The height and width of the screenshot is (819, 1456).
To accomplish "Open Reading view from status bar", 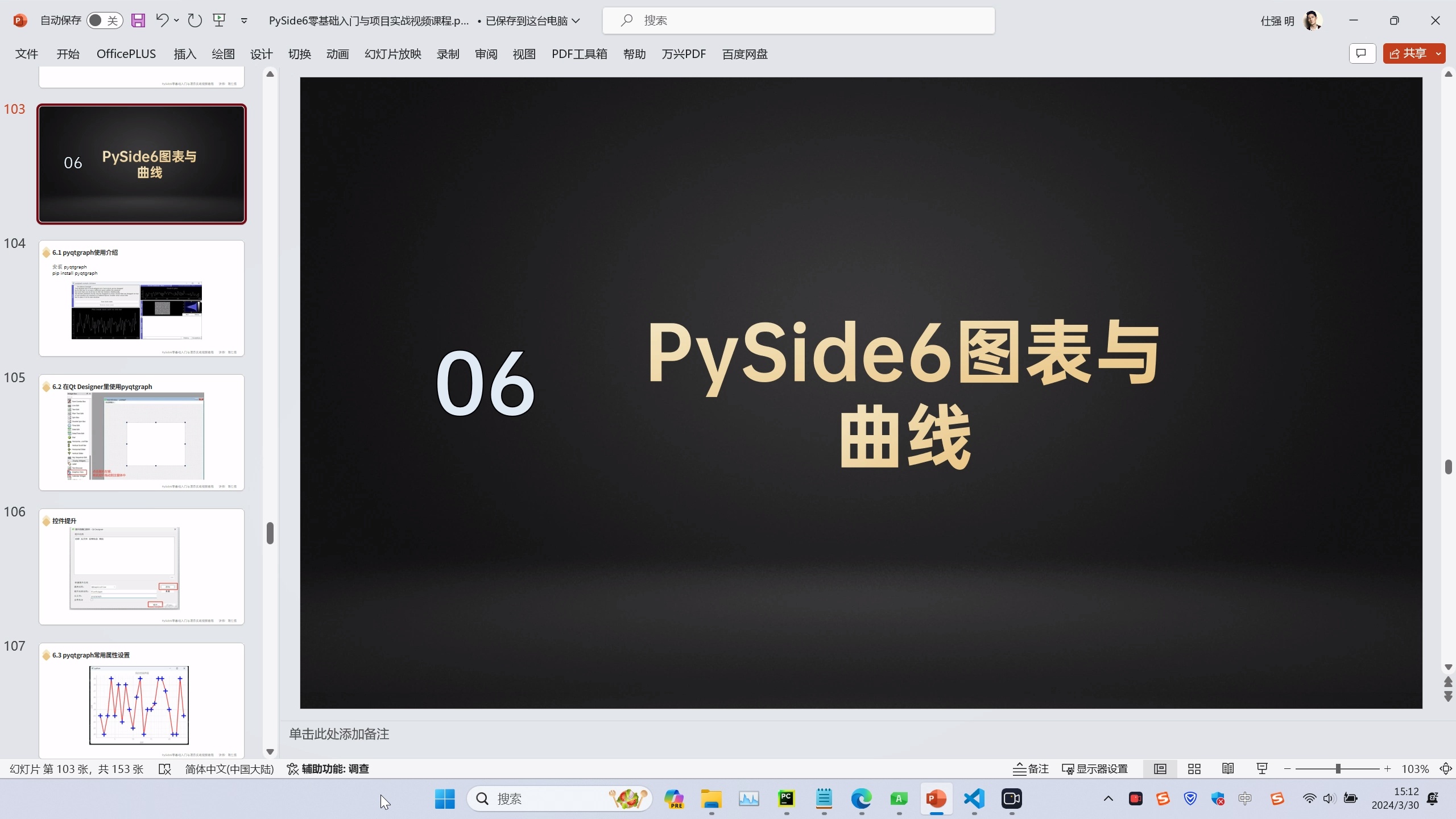I will pos(1227,768).
